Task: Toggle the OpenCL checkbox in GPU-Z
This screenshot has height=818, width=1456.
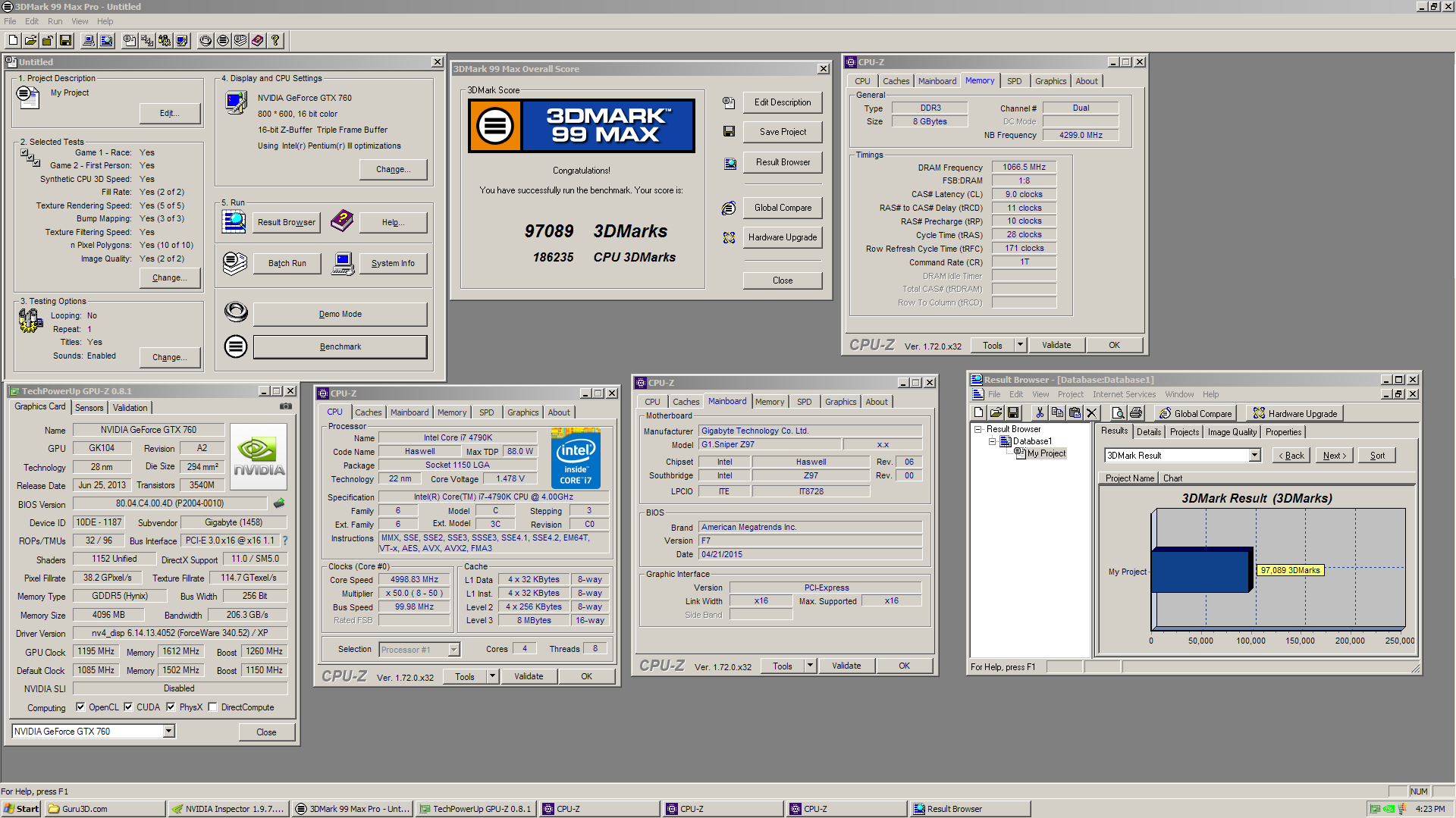Action: pyautogui.click(x=80, y=707)
